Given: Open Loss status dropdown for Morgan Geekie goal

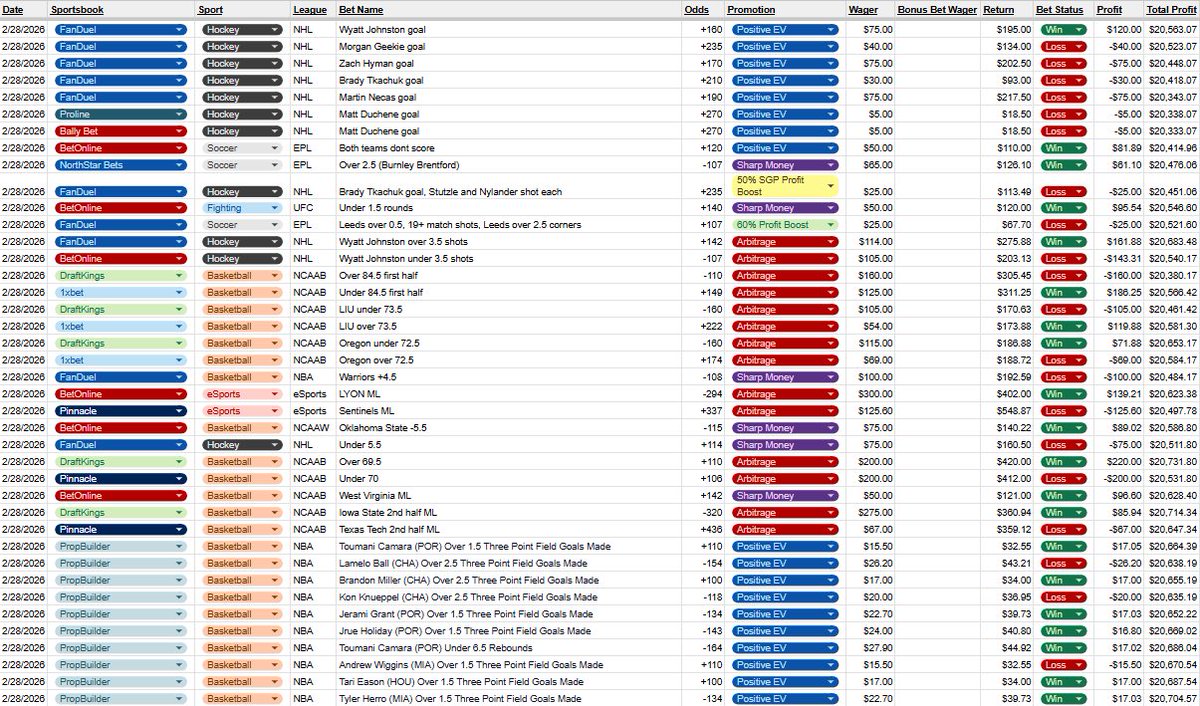Looking at the screenshot, I should click(x=1064, y=47).
